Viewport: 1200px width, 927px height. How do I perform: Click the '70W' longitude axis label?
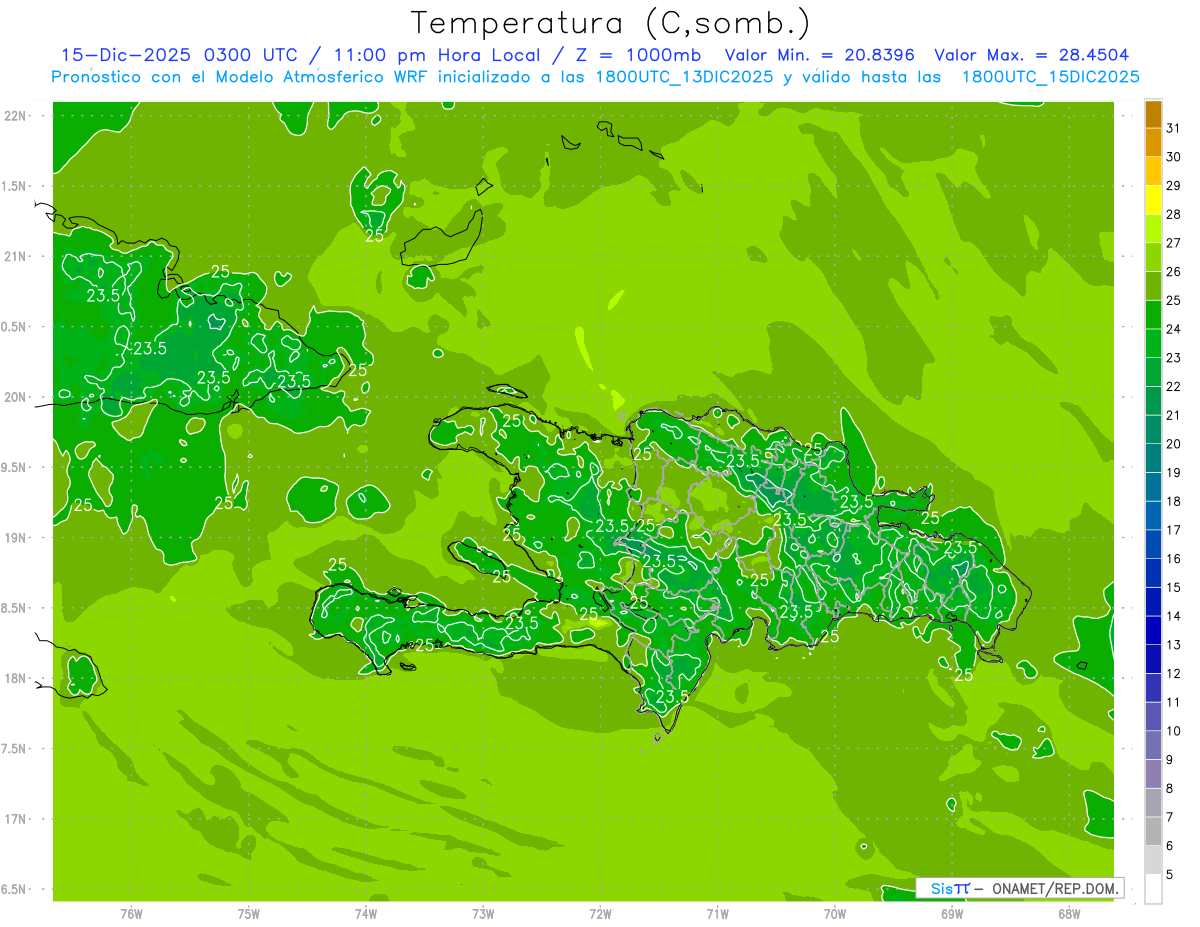pos(835,913)
